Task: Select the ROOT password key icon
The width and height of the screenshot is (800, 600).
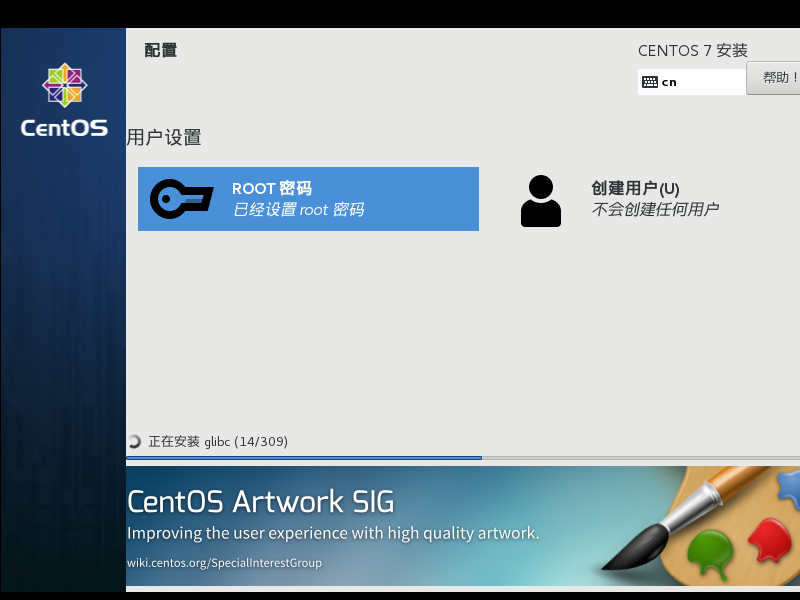Action: [x=180, y=199]
